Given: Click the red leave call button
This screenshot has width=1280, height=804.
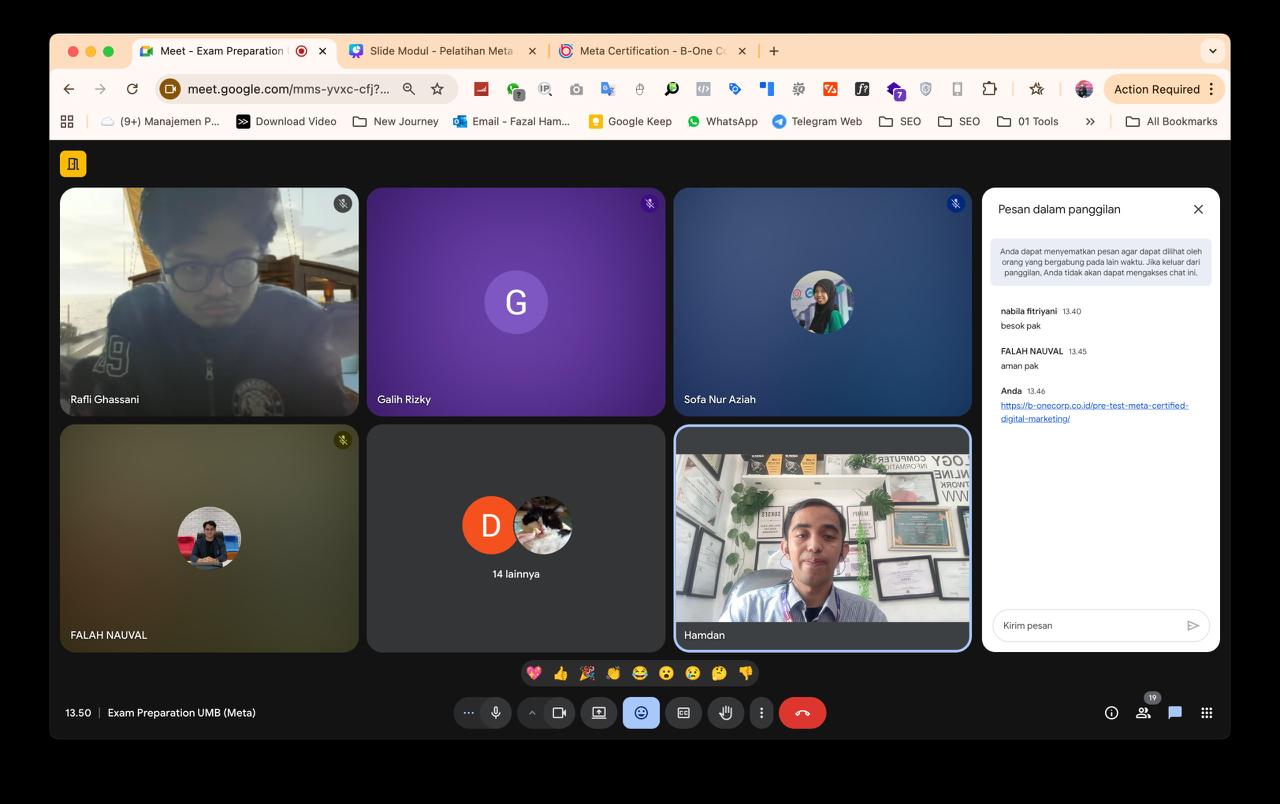Looking at the screenshot, I should (x=802, y=713).
